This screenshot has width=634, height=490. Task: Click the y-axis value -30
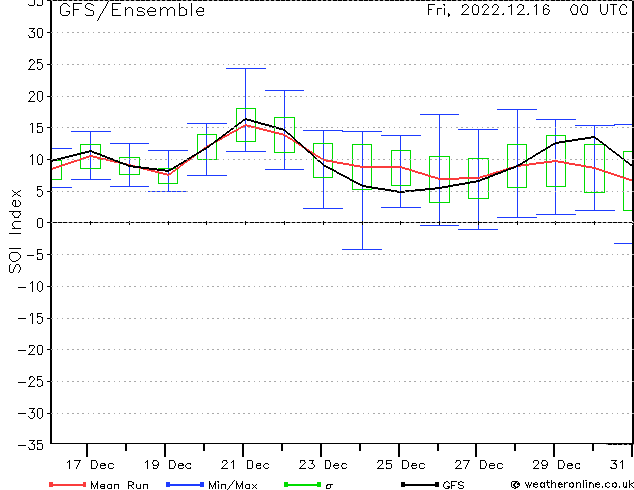click(30, 414)
